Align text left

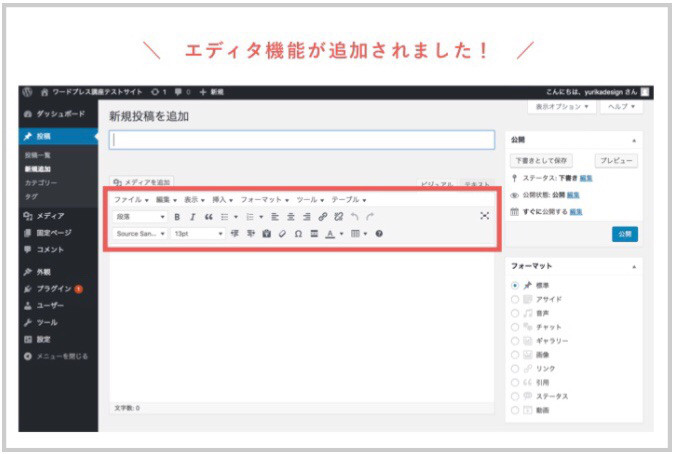pos(275,217)
